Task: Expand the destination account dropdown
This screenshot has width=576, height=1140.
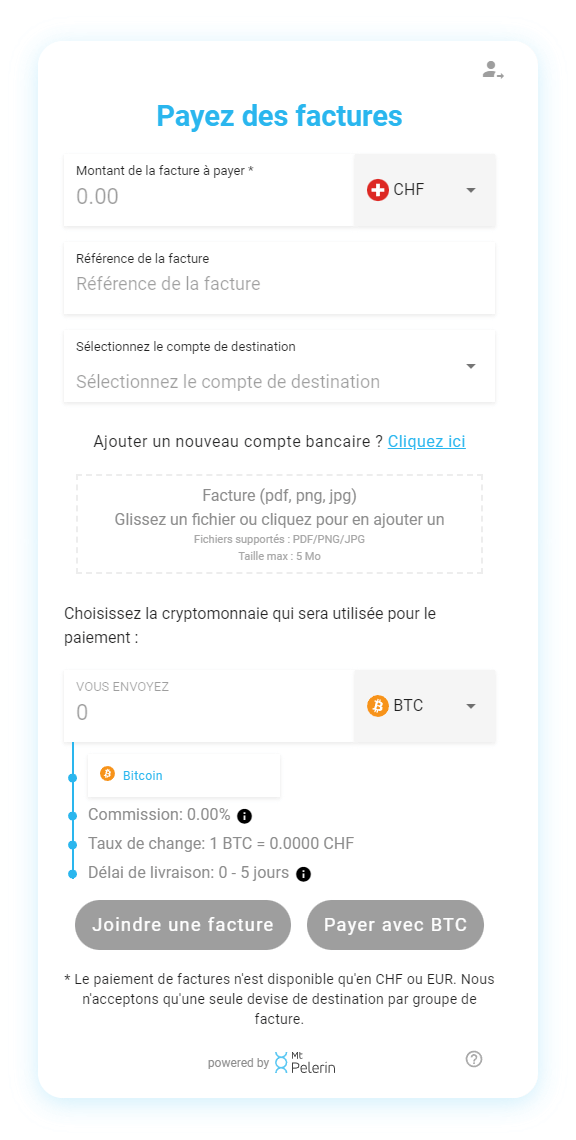Action: point(469,366)
